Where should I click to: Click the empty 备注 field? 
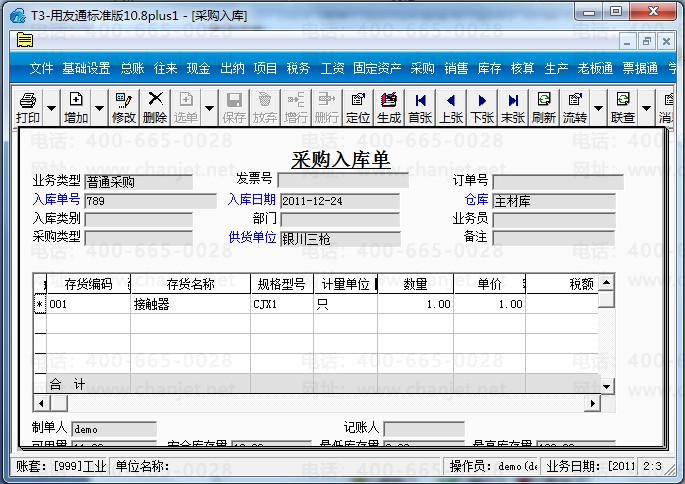pyautogui.click(x=554, y=238)
